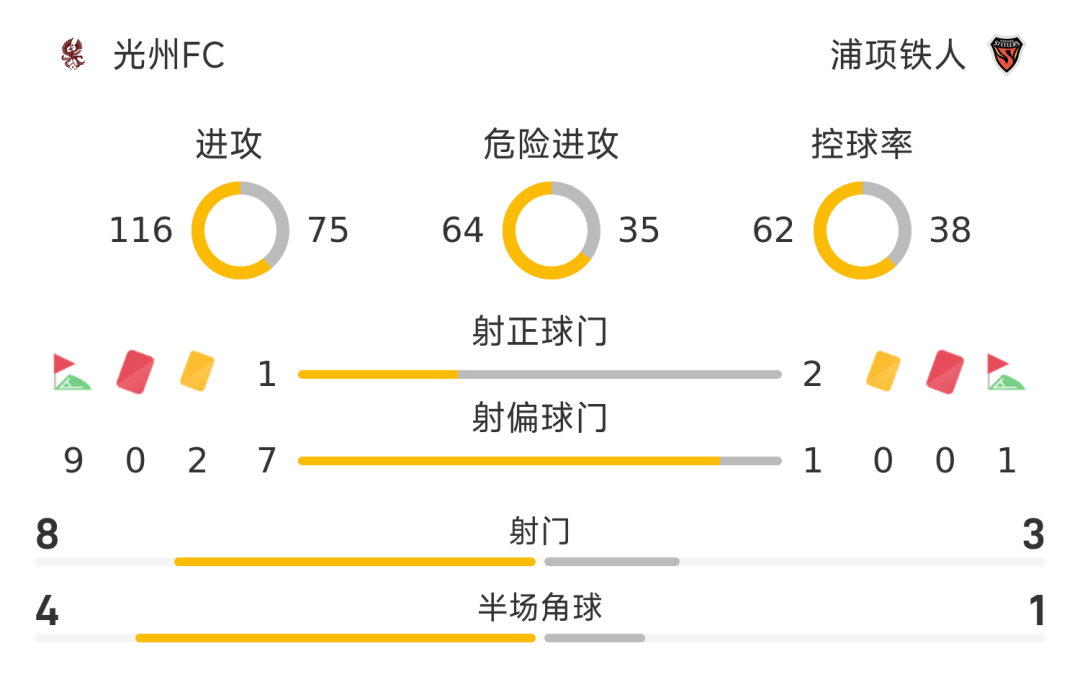
Task: Click the right red card icon
Action: 945,372
